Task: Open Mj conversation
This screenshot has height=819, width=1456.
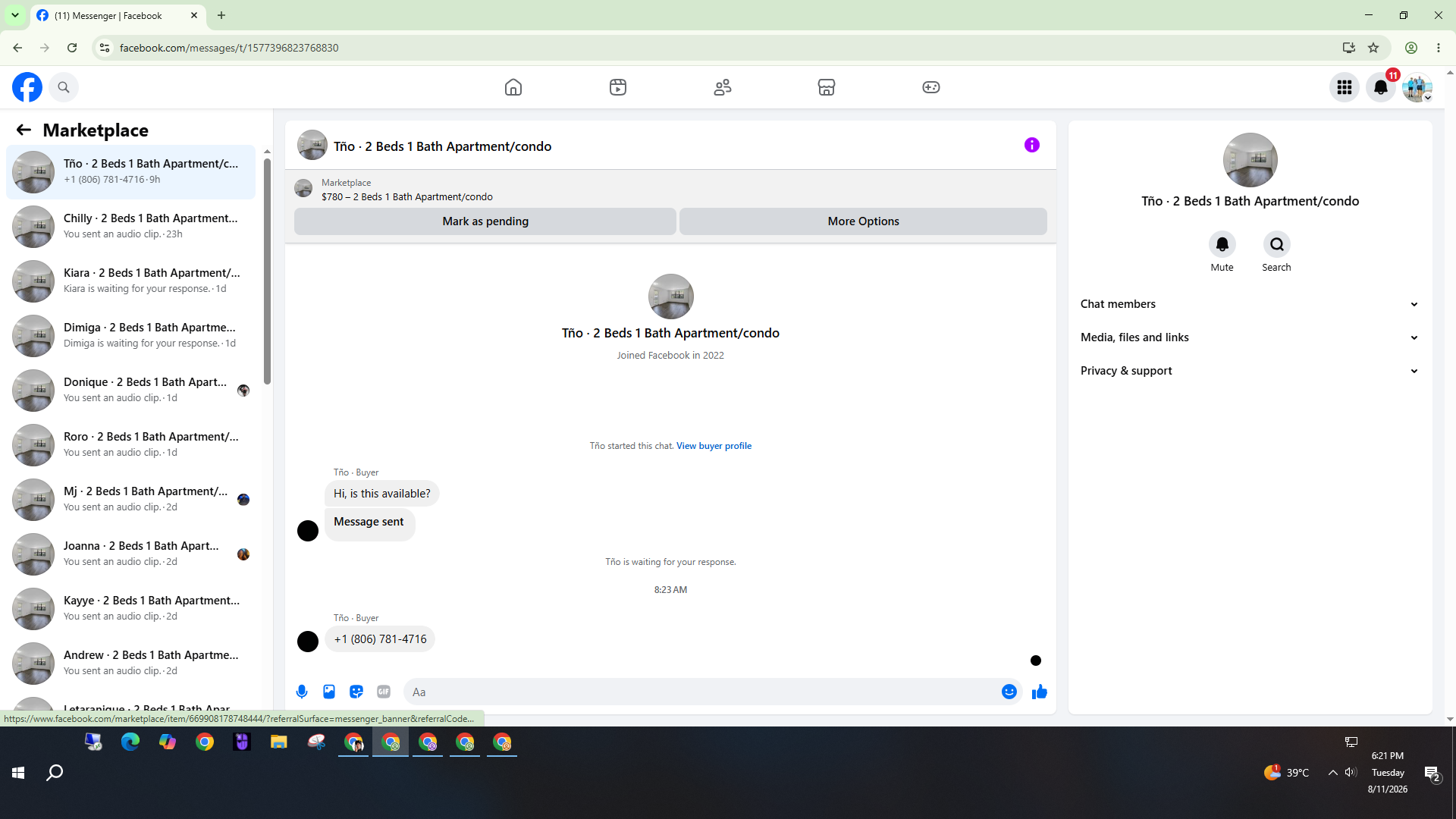Action: pos(131,500)
